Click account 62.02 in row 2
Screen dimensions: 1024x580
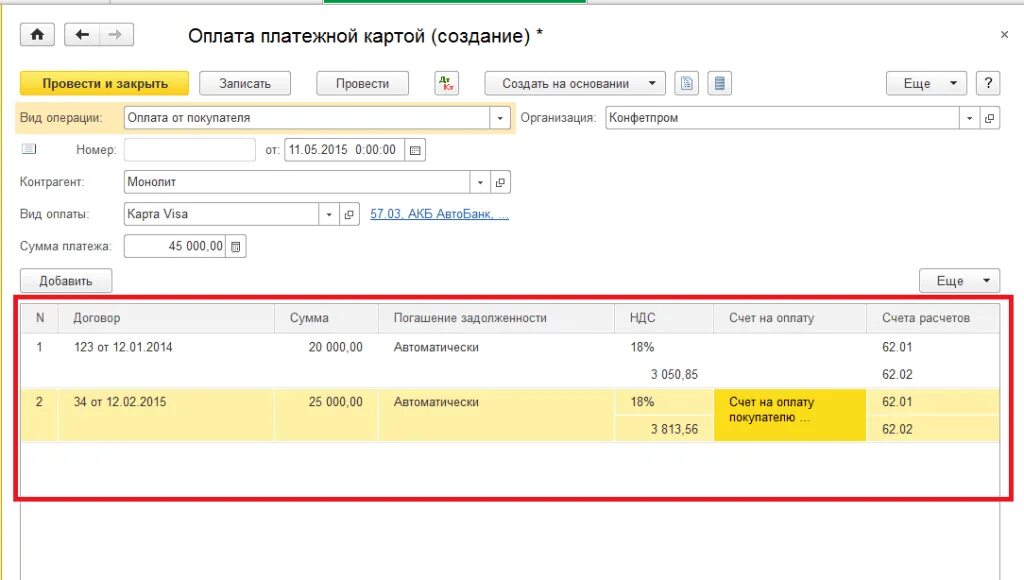coord(897,430)
